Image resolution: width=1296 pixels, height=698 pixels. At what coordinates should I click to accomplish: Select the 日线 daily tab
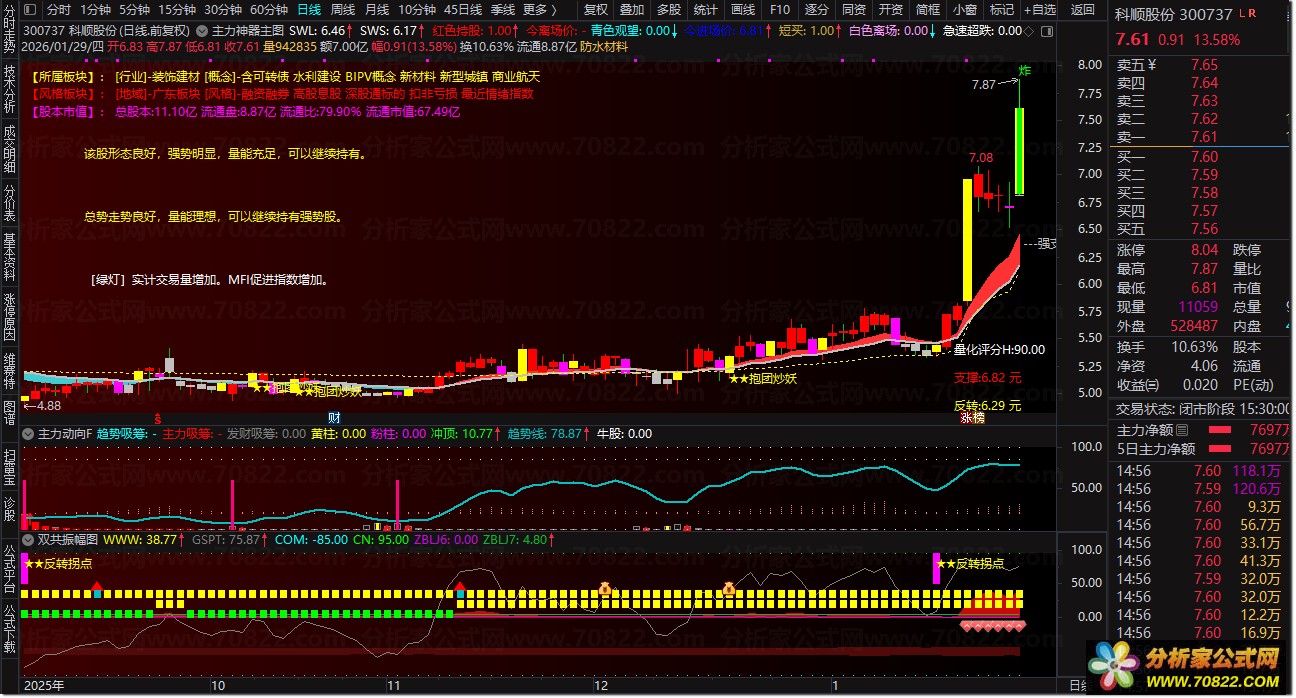(309, 10)
